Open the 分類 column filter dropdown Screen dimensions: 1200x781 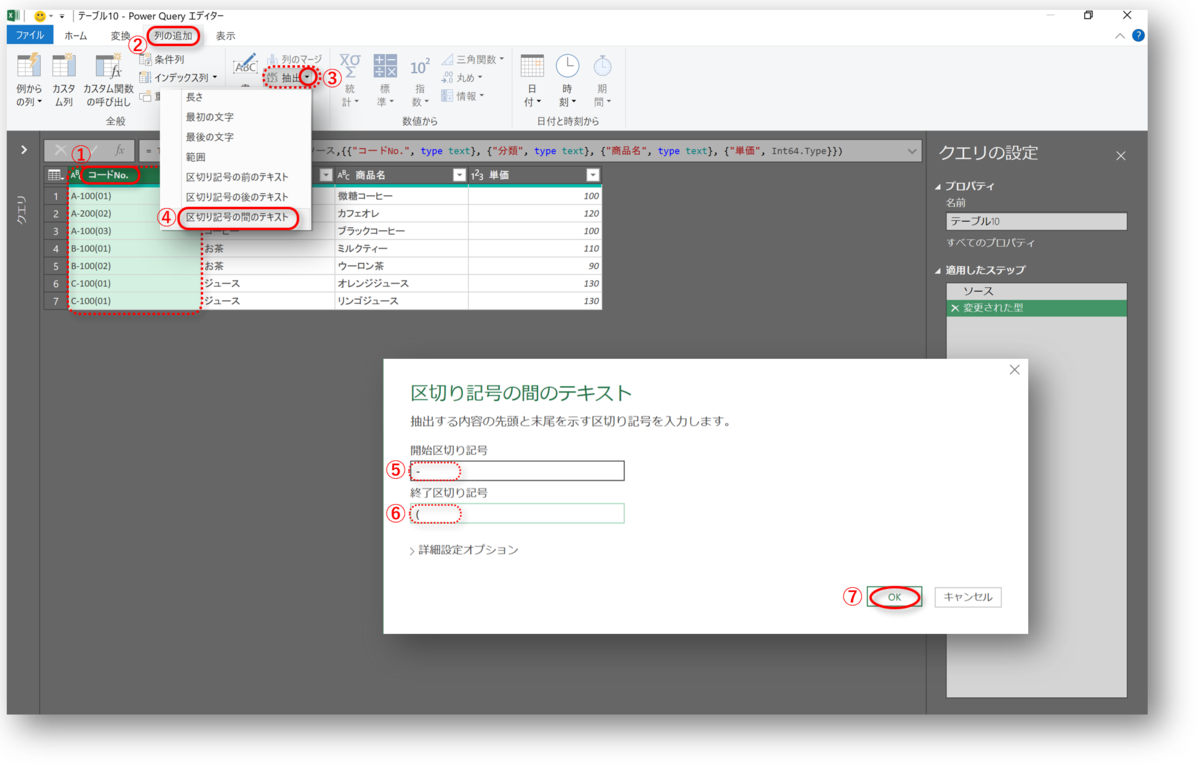[326, 173]
